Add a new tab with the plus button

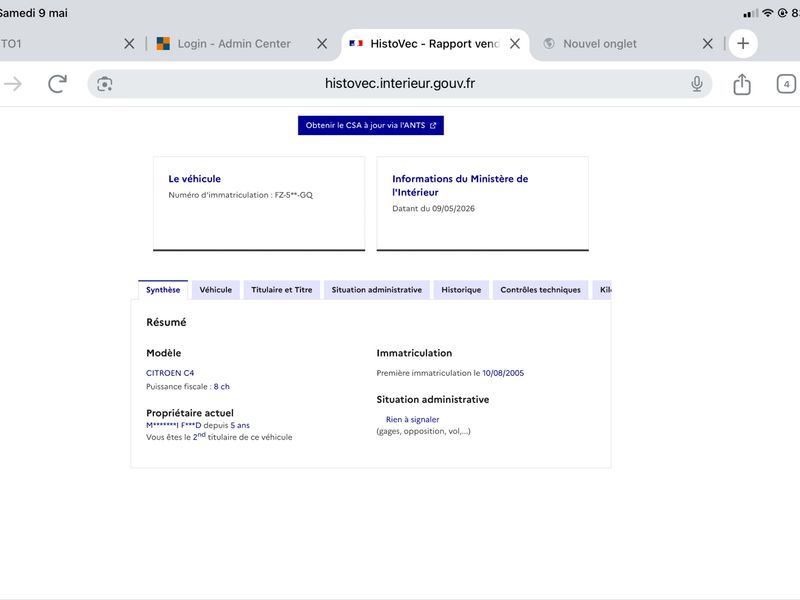click(743, 43)
